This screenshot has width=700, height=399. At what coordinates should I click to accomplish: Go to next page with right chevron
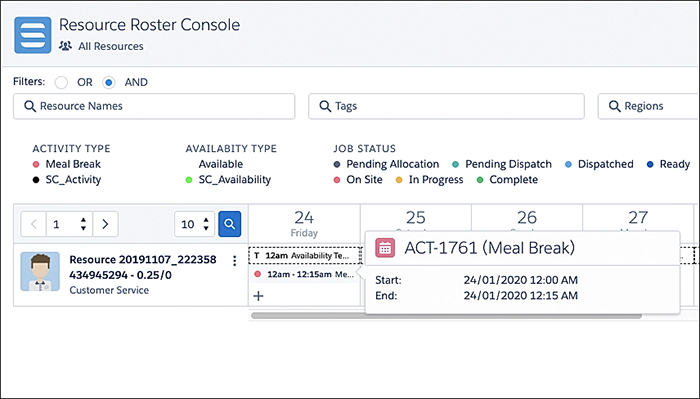tap(105, 224)
